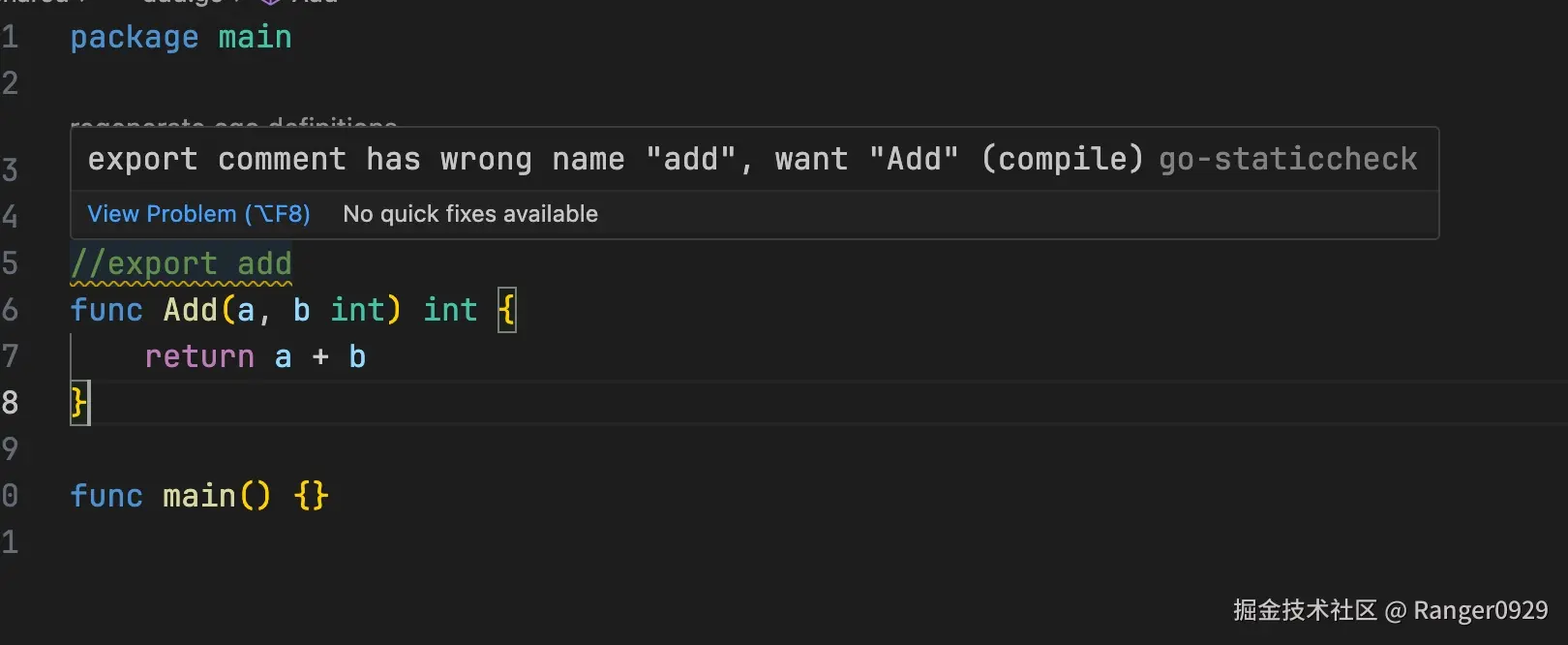Viewport: 1568px width, 645px height.
Task: Click the func keyword before Add
Action: [x=106, y=310]
